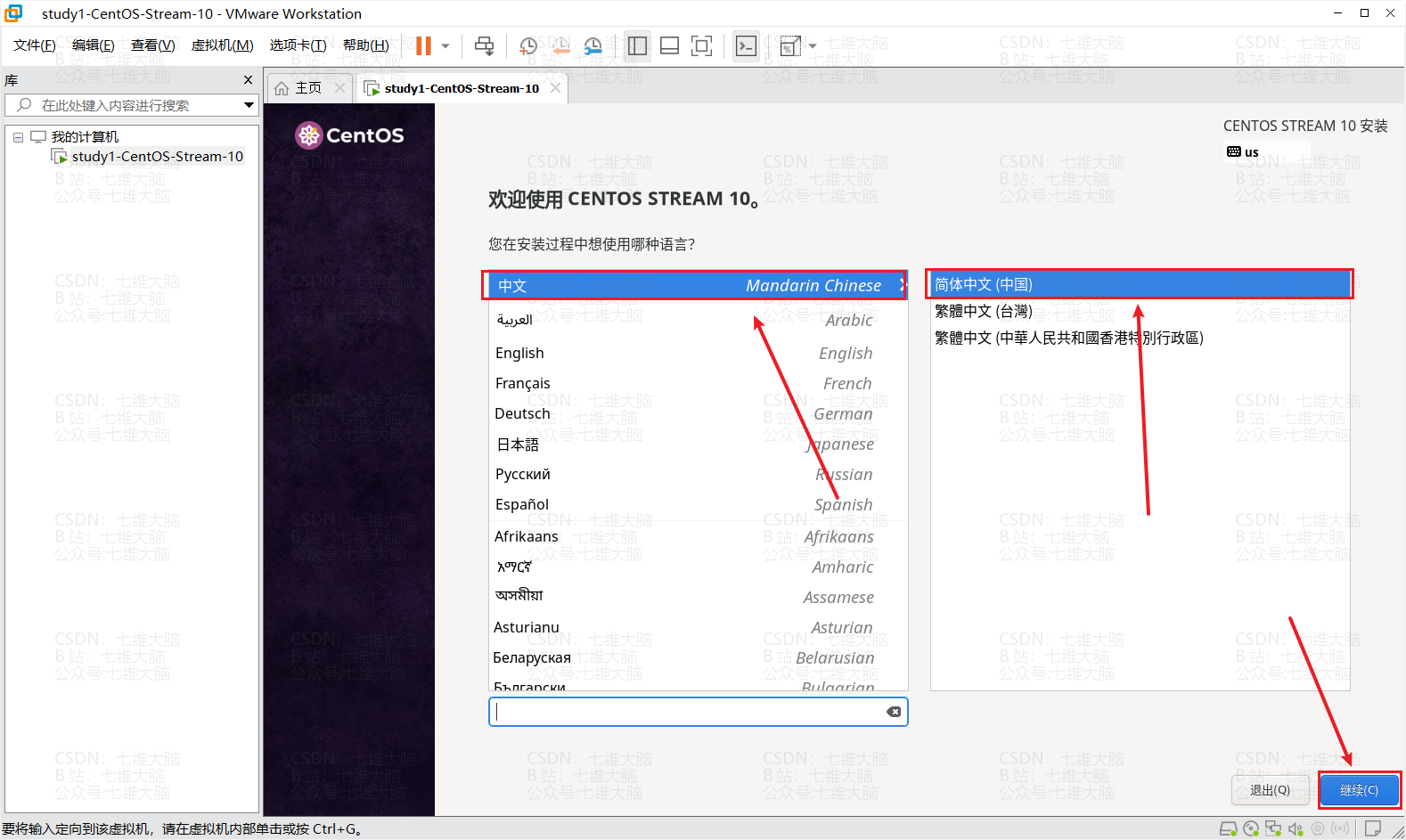Viewport: 1406px width, 840px height.
Task: Close the library panel with its X
Action: [x=248, y=80]
